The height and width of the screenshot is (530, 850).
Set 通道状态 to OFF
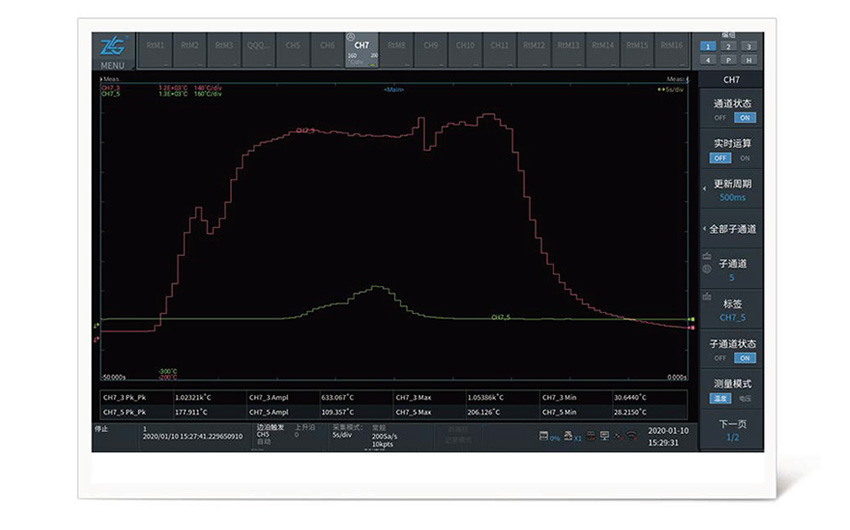[x=720, y=118]
